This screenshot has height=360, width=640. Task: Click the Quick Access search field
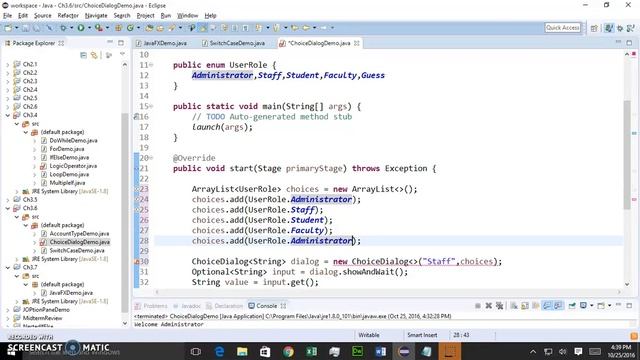pos(562,27)
